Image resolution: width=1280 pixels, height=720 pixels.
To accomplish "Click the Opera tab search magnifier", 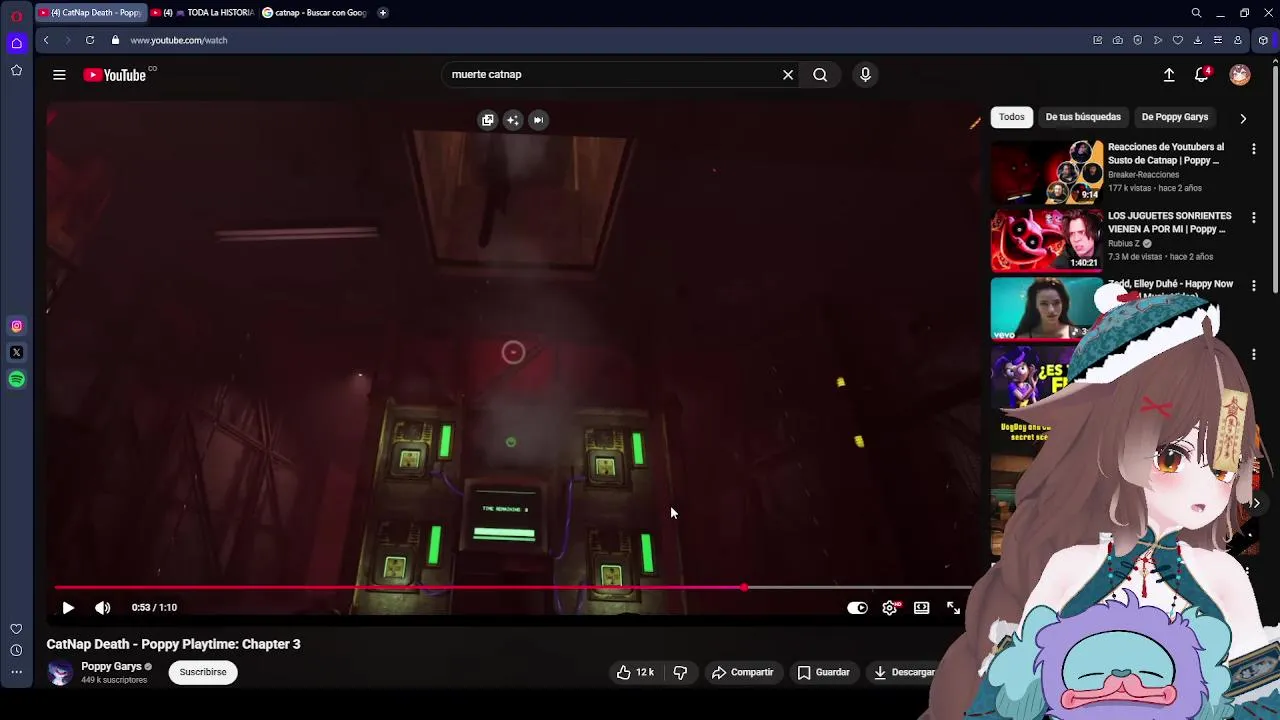I will pos(1196,13).
